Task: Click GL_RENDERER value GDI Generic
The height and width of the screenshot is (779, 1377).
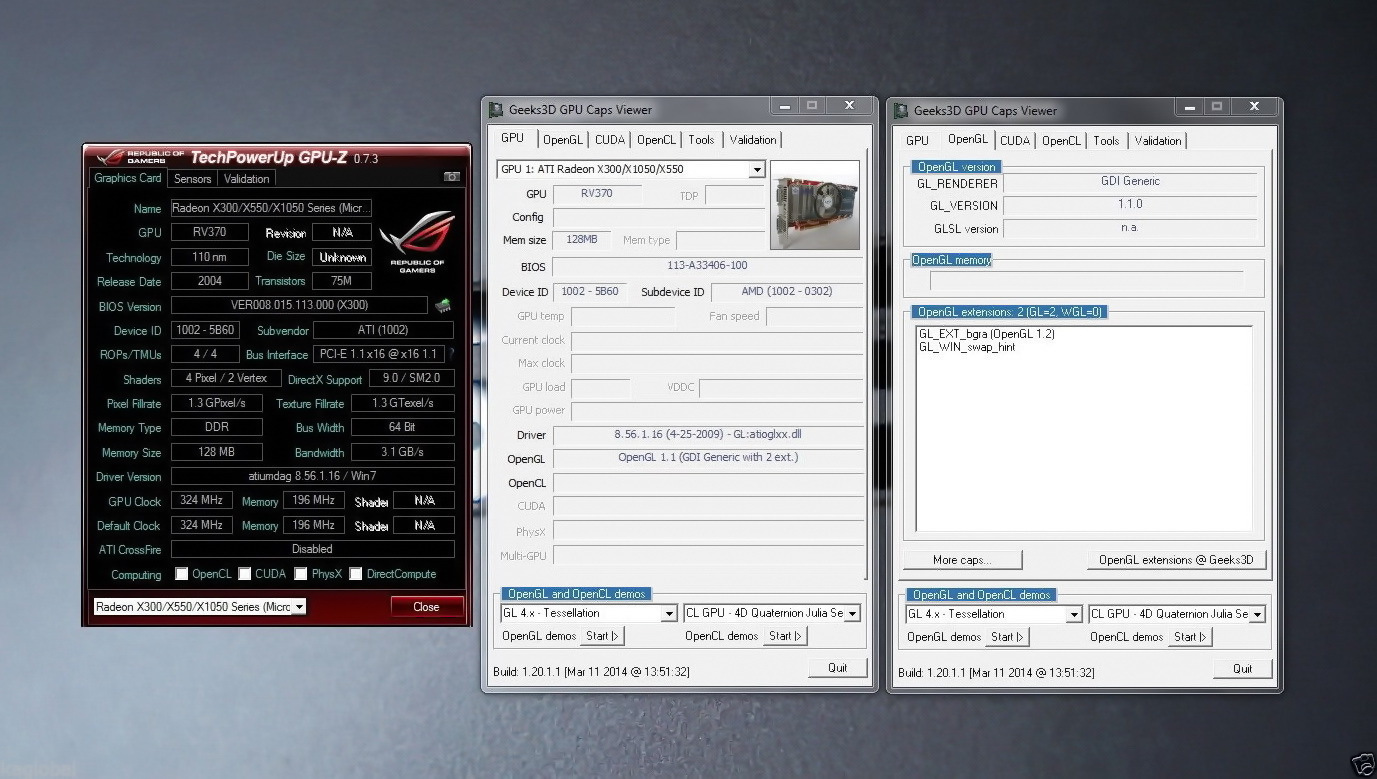Action: pos(1130,182)
